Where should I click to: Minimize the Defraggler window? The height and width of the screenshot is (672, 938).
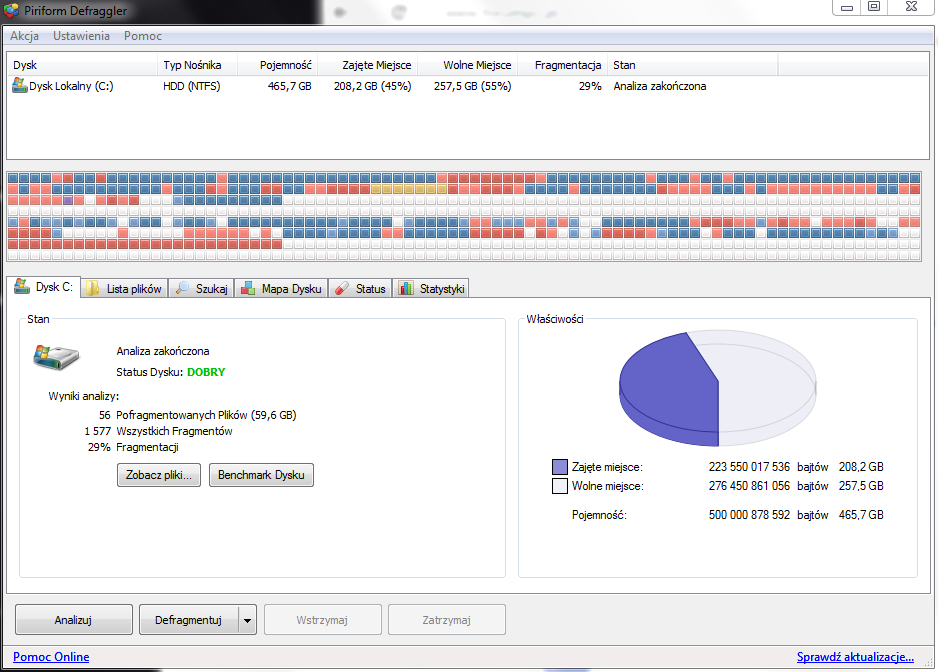point(846,7)
